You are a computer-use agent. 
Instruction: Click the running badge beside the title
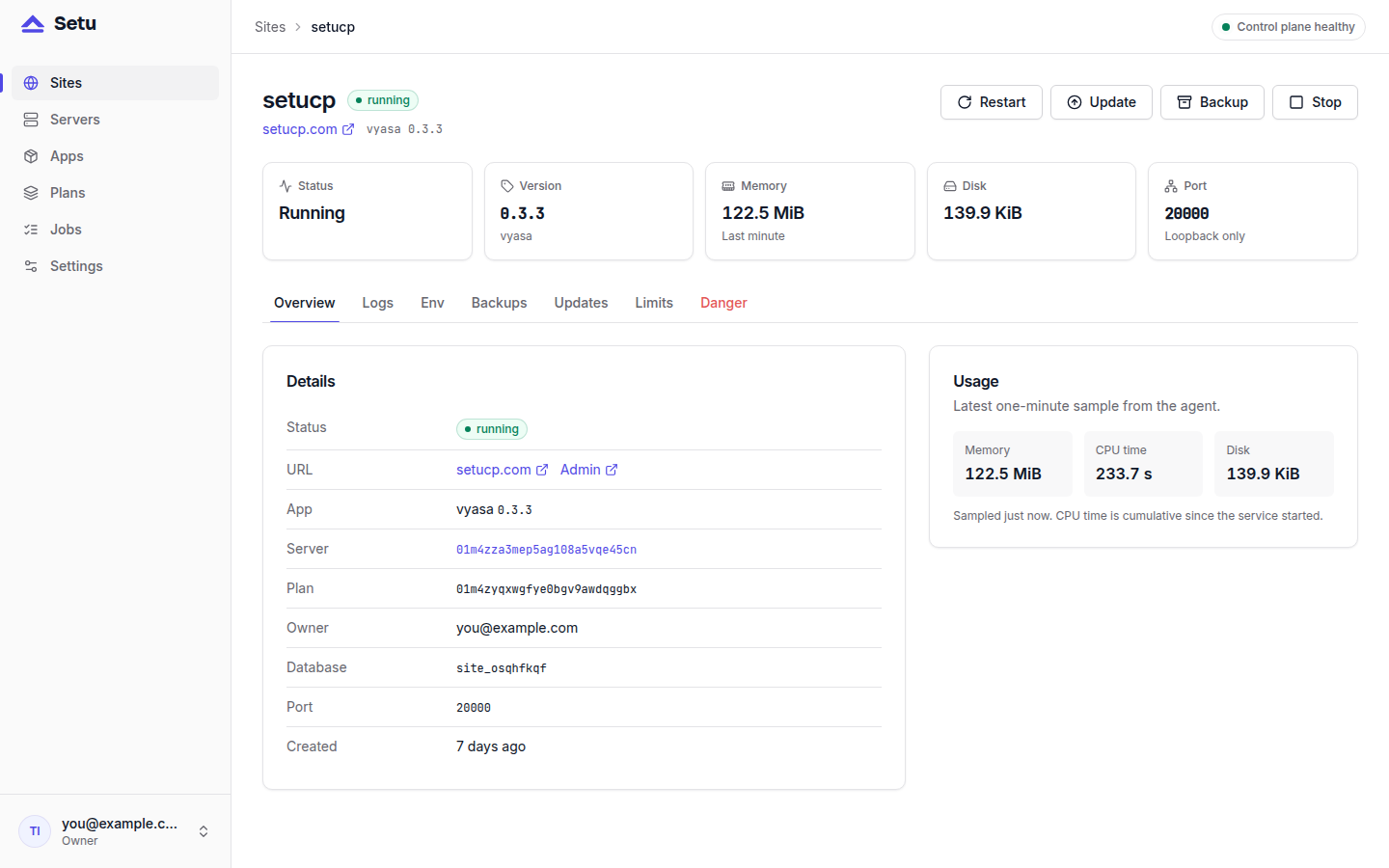(383, 100)
